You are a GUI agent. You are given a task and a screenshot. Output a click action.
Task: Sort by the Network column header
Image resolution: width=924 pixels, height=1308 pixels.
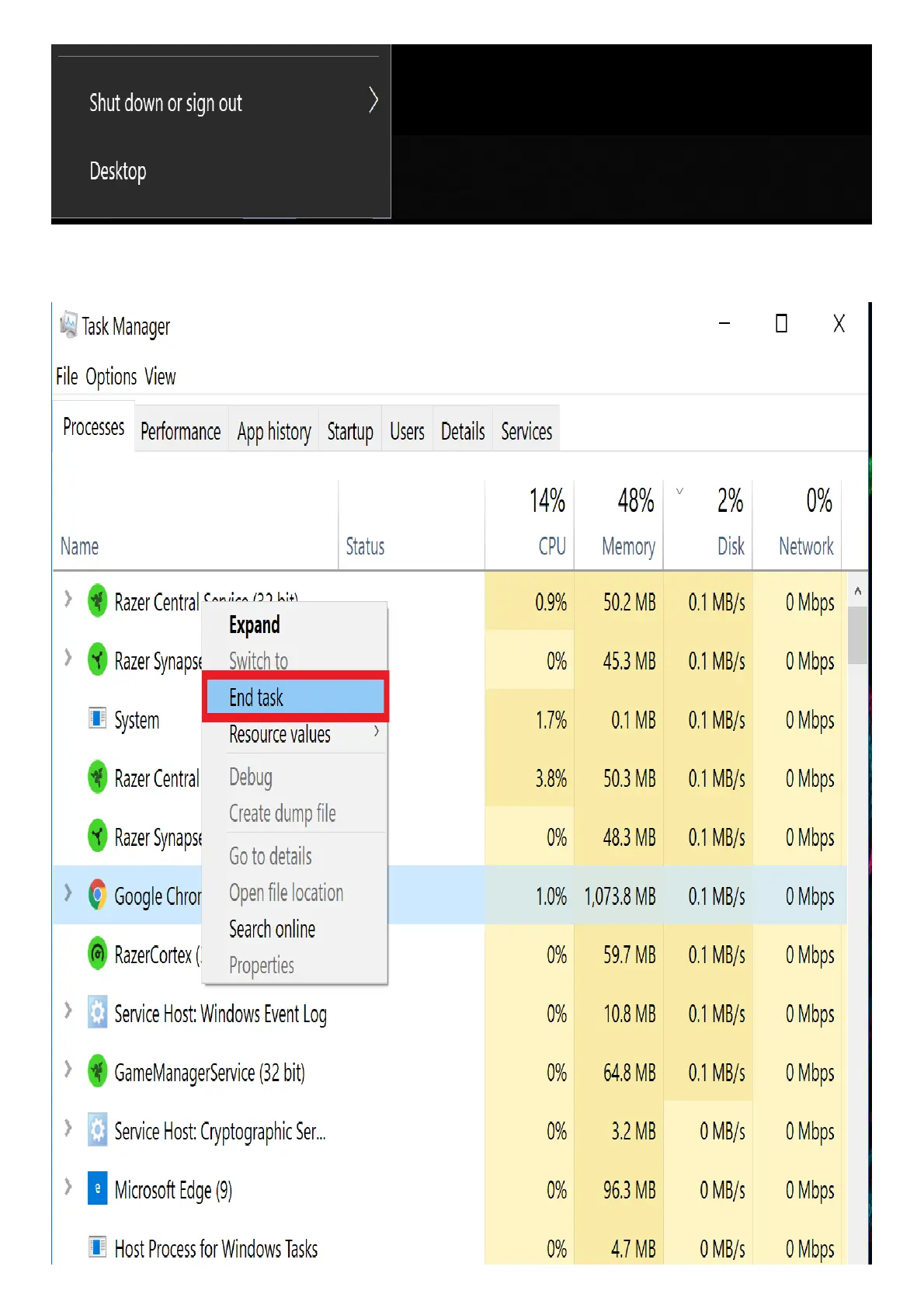[x=797, y=526]
